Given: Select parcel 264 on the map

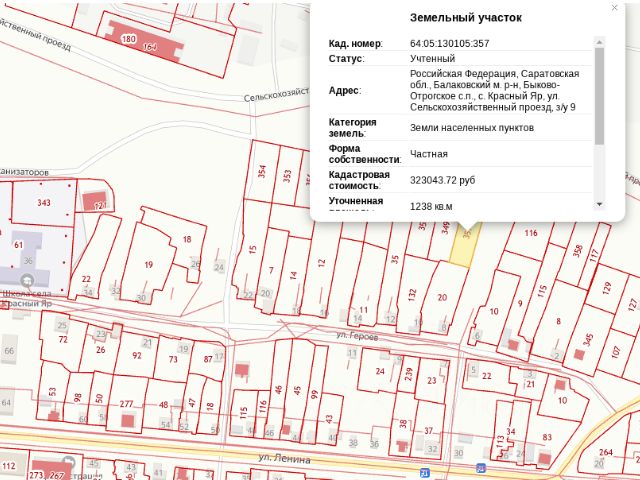Looking at the screenshot, I should point(606,452).
